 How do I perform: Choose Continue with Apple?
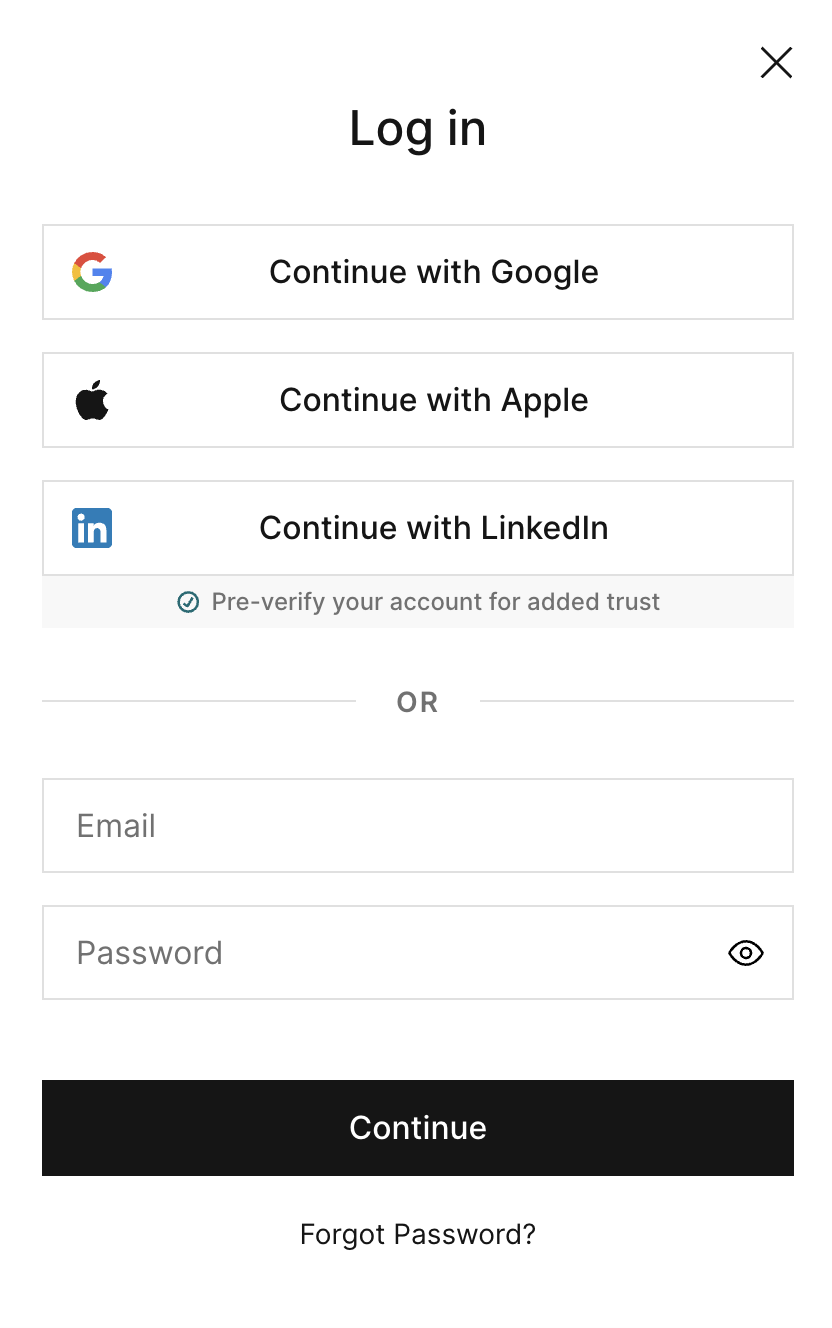coord(417,399)
